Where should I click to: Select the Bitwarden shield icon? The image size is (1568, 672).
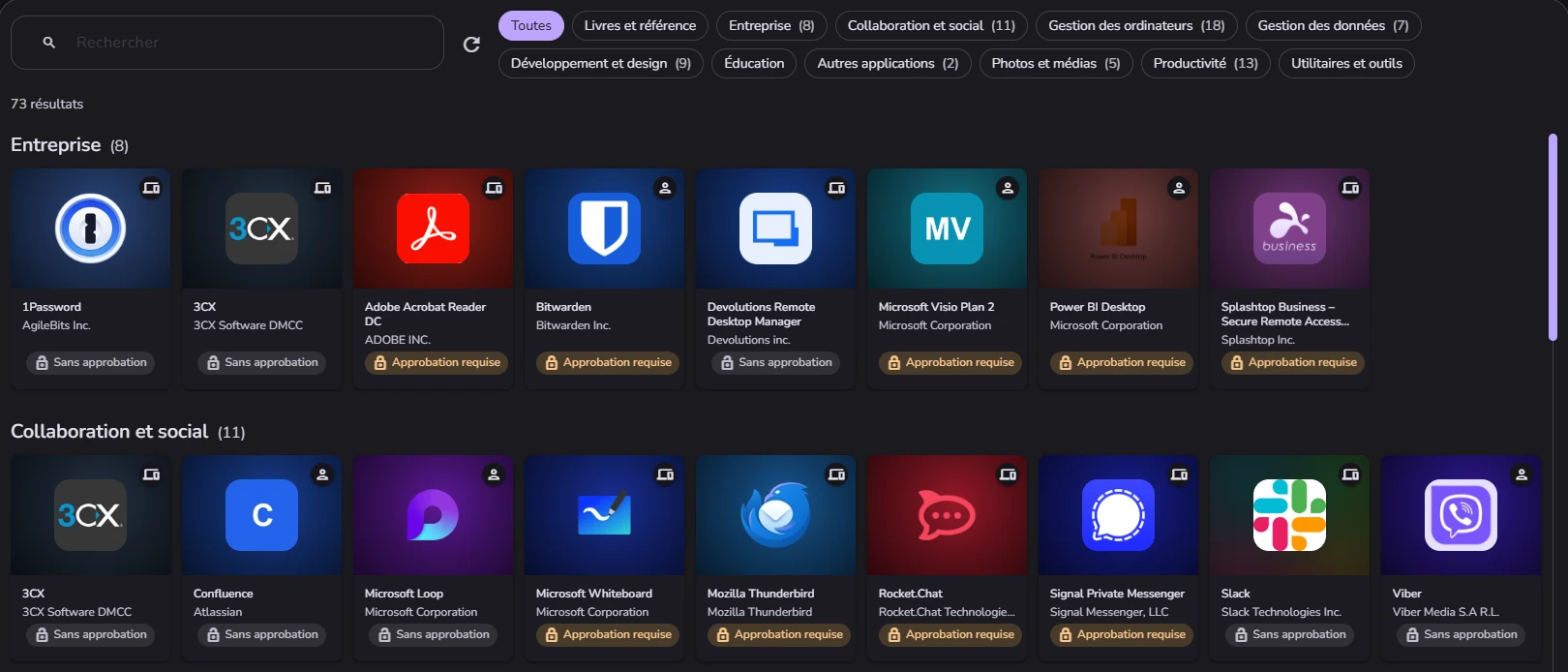[605, 229]
